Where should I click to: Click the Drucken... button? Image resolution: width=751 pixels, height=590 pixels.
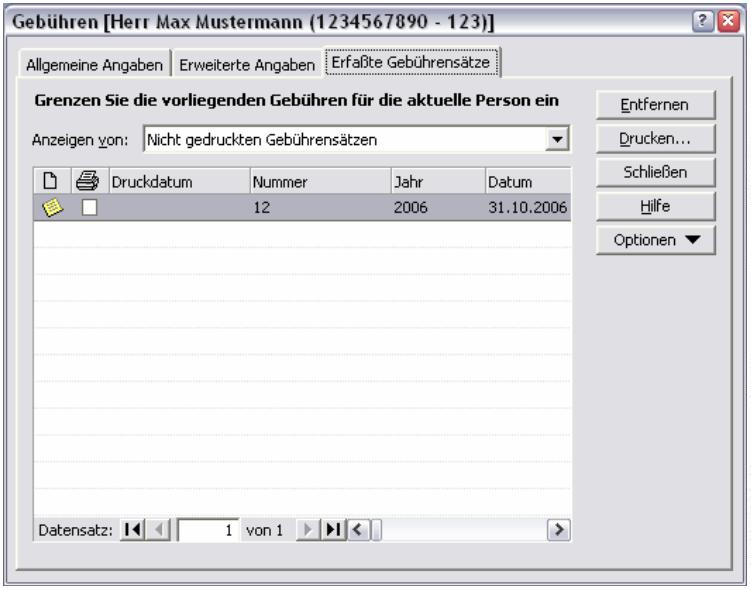(x=656, y=138)
